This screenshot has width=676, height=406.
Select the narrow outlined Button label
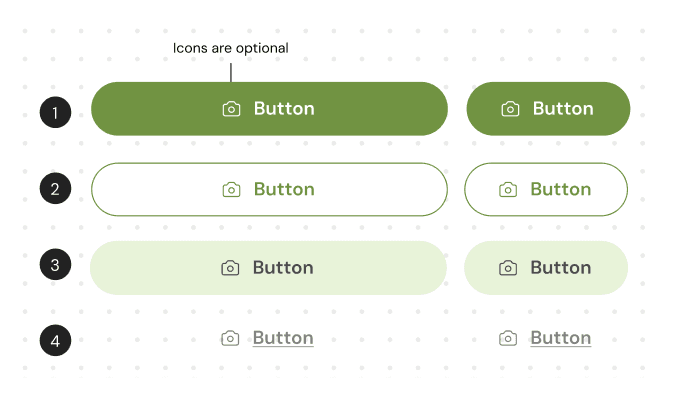click(x=560, y=189)
